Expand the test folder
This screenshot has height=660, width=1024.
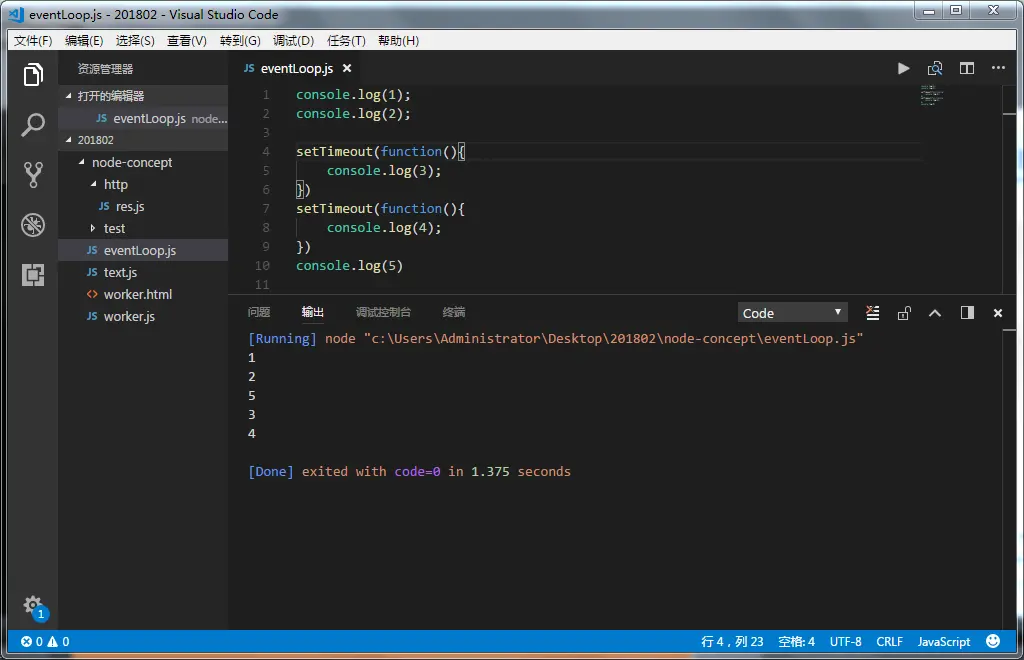pos(114,228)
